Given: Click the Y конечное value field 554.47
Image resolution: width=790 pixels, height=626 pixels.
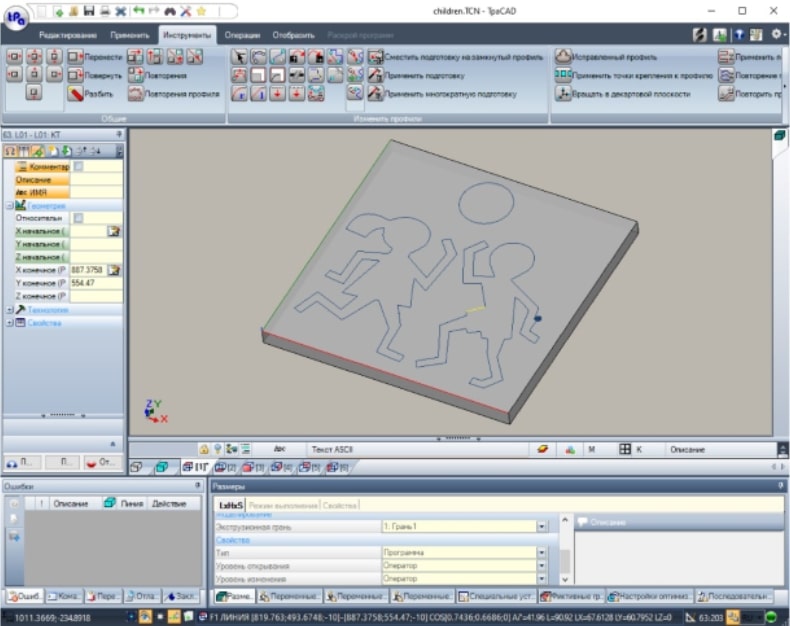Looking at the screenshot, I should coord(96,283).
